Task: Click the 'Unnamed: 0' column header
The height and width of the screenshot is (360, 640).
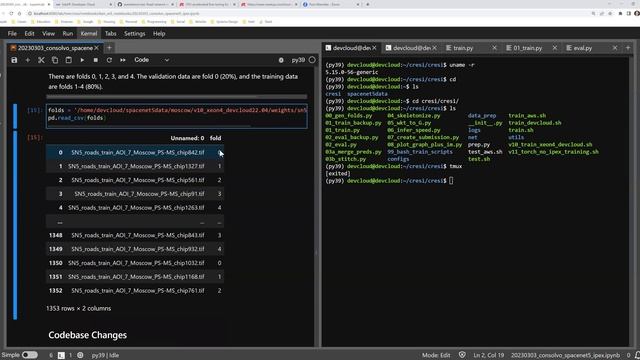Action: pos(187,138)
